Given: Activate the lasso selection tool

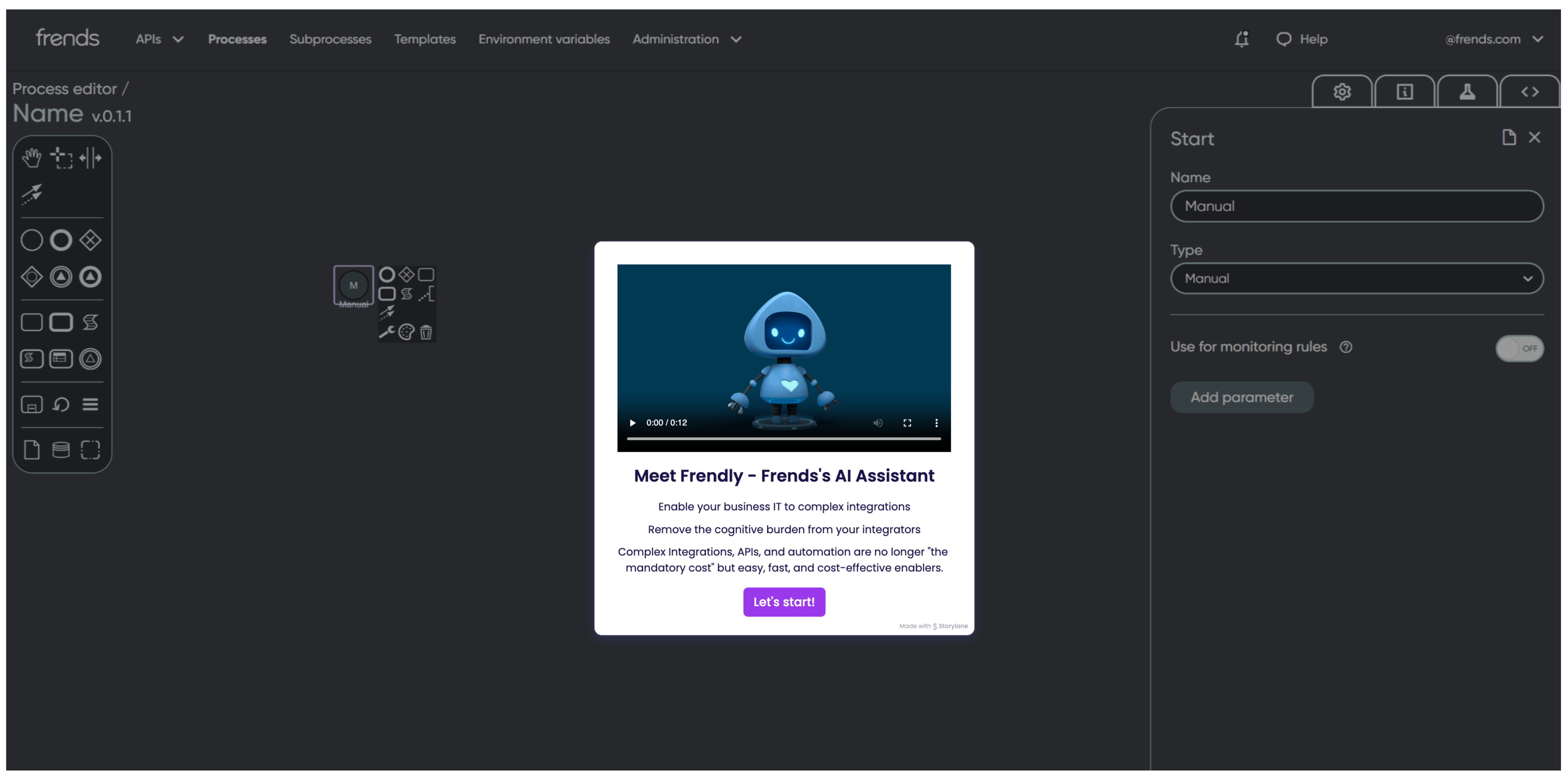Looking at the screenshot, I should click(x=61, y=158).
